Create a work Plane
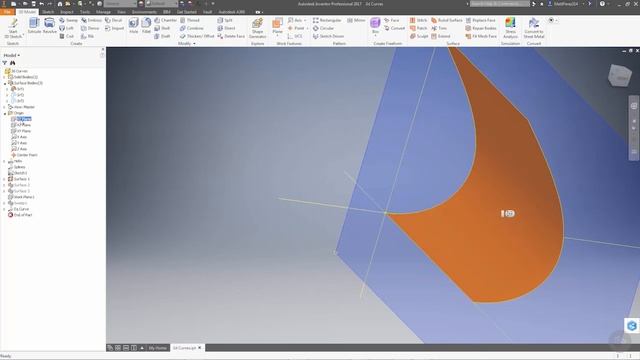 click(278, 27)
